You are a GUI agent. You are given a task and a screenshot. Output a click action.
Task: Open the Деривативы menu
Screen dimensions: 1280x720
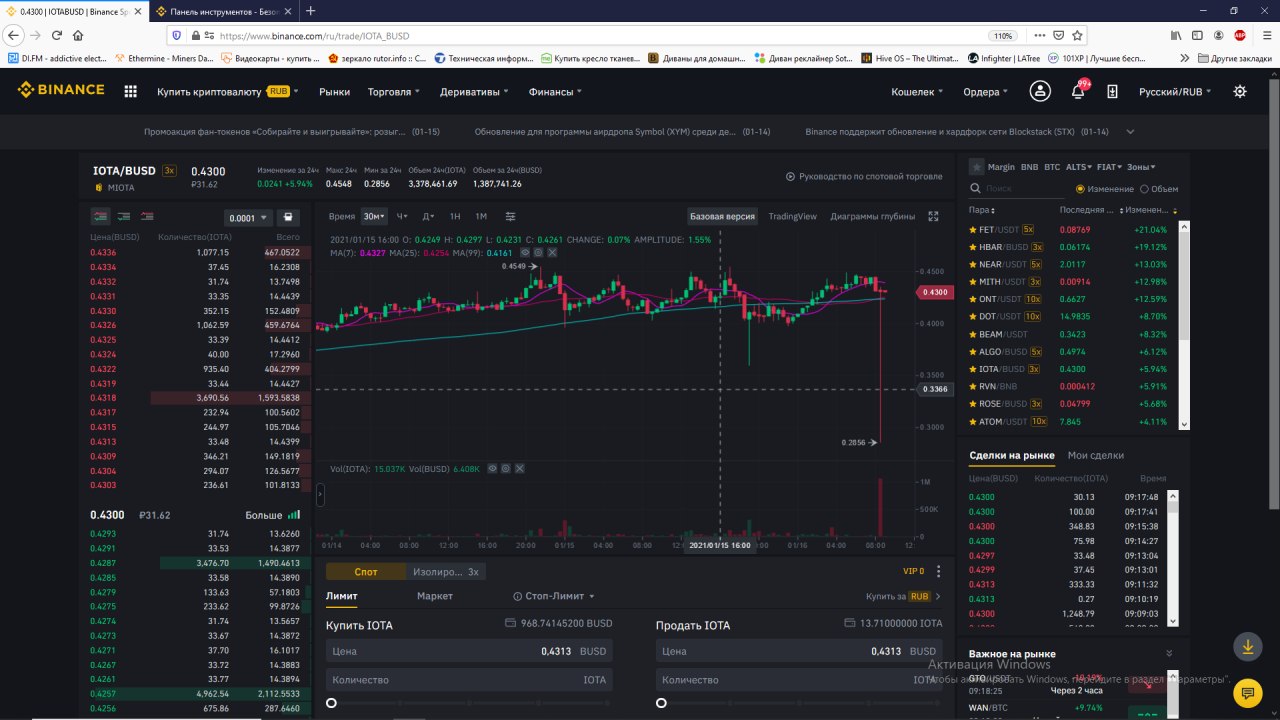(473, 91)
